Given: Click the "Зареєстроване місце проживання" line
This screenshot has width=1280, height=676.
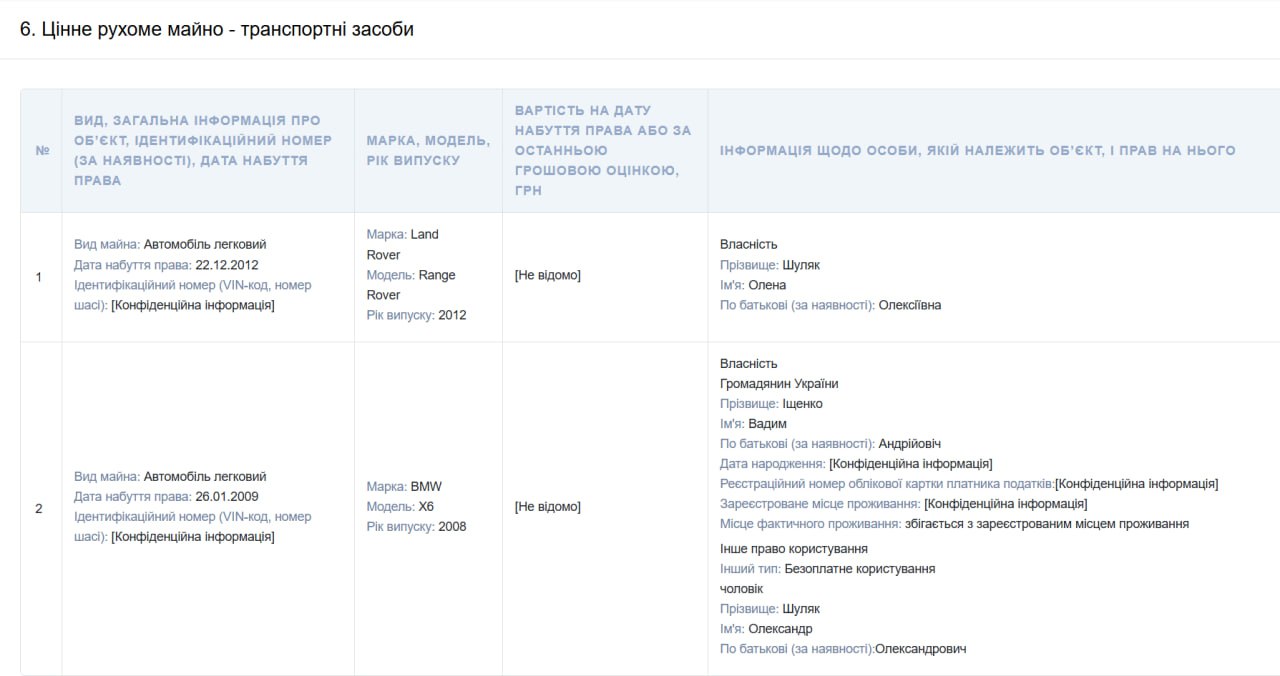Looking at the screenshot, I should (x=903, y=504).
